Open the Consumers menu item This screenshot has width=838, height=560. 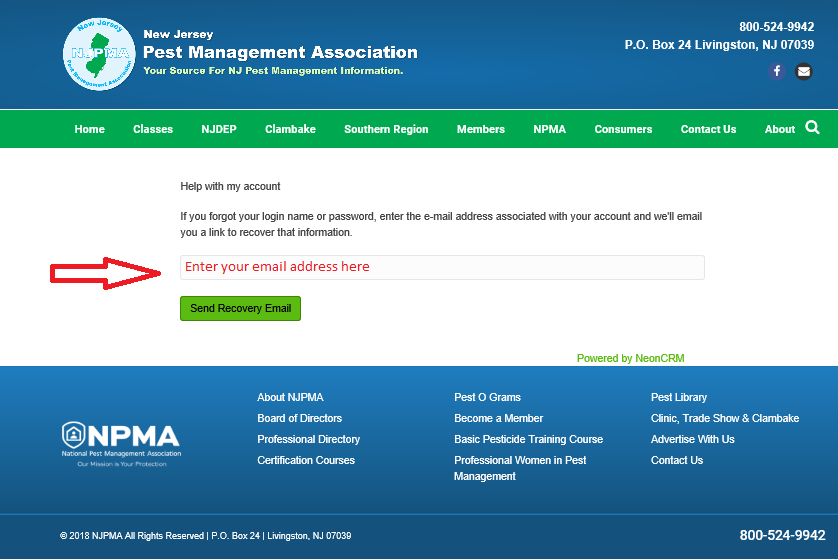(x=623, y=129)
